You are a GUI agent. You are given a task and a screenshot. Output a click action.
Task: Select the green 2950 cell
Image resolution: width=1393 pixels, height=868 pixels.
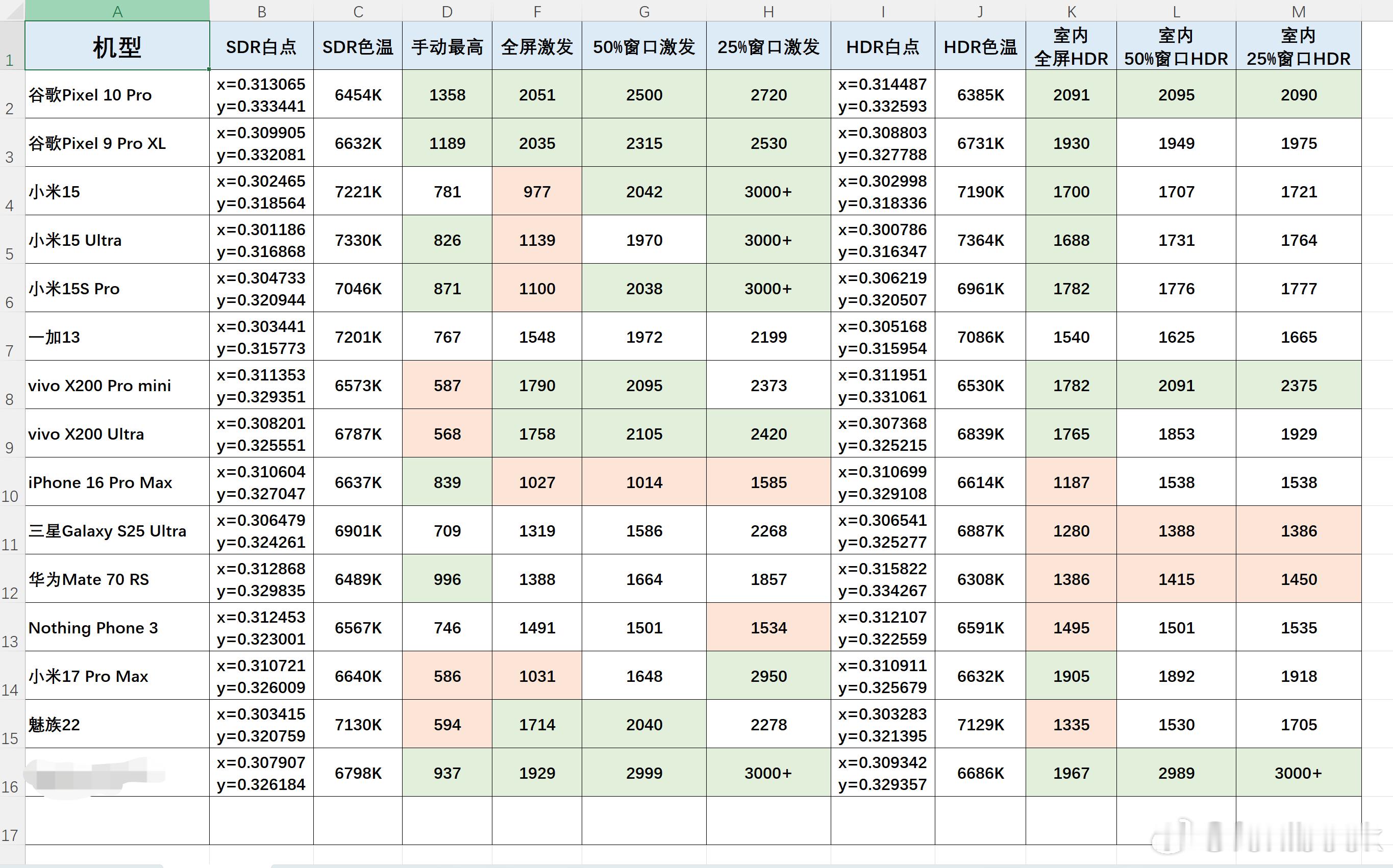(768, 676)
